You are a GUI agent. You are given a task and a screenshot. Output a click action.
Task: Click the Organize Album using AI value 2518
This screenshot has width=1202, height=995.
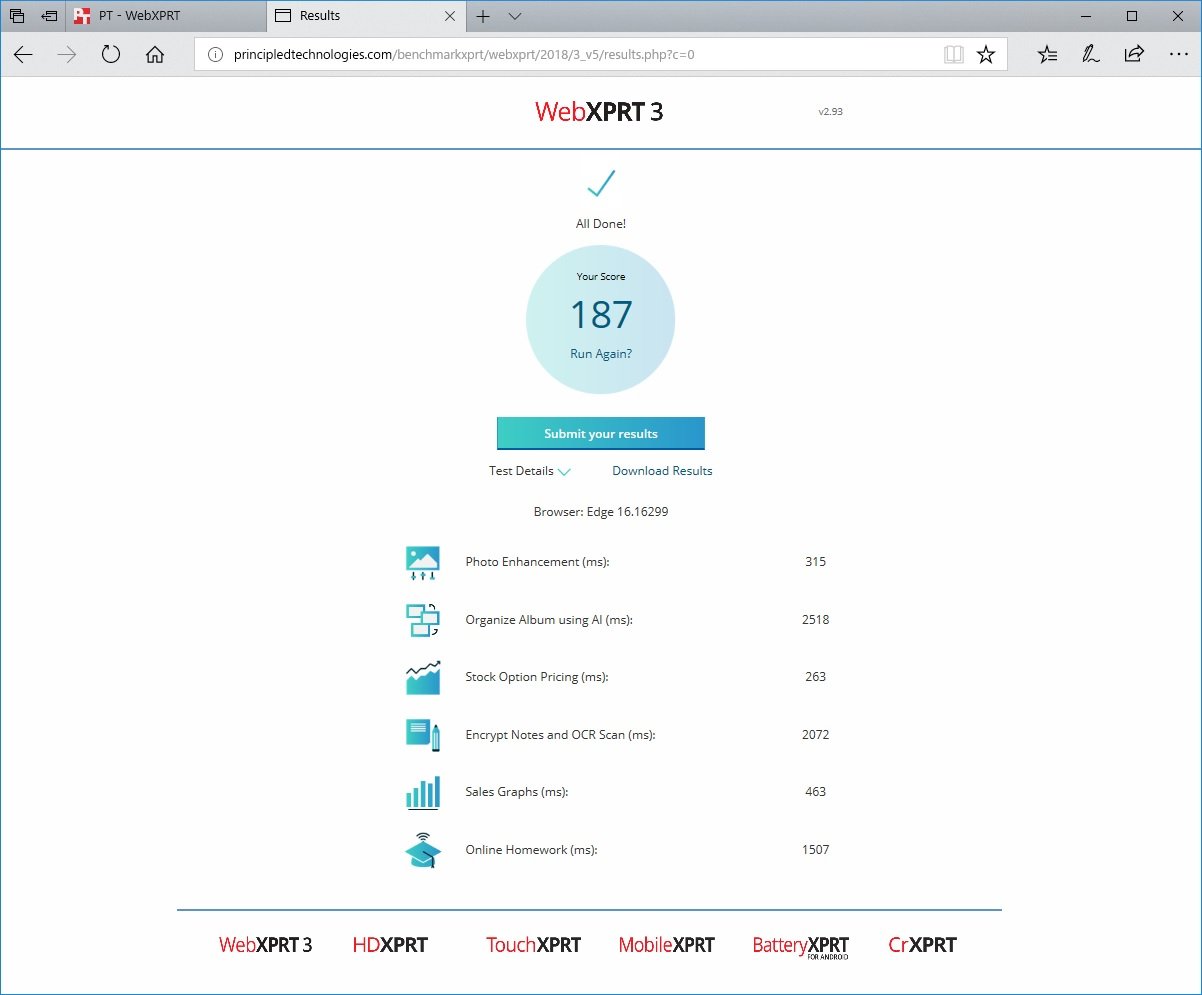point(816,620)
